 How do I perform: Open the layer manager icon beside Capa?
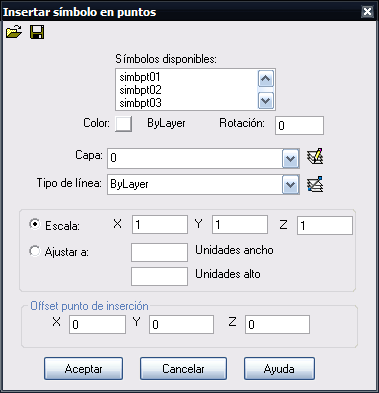[315, 157]
